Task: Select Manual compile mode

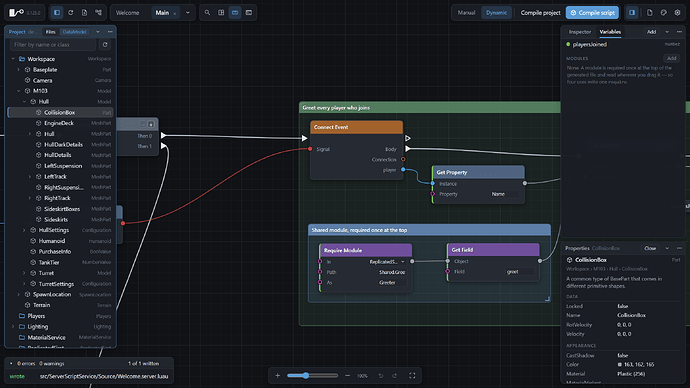Action: [466, 13]
